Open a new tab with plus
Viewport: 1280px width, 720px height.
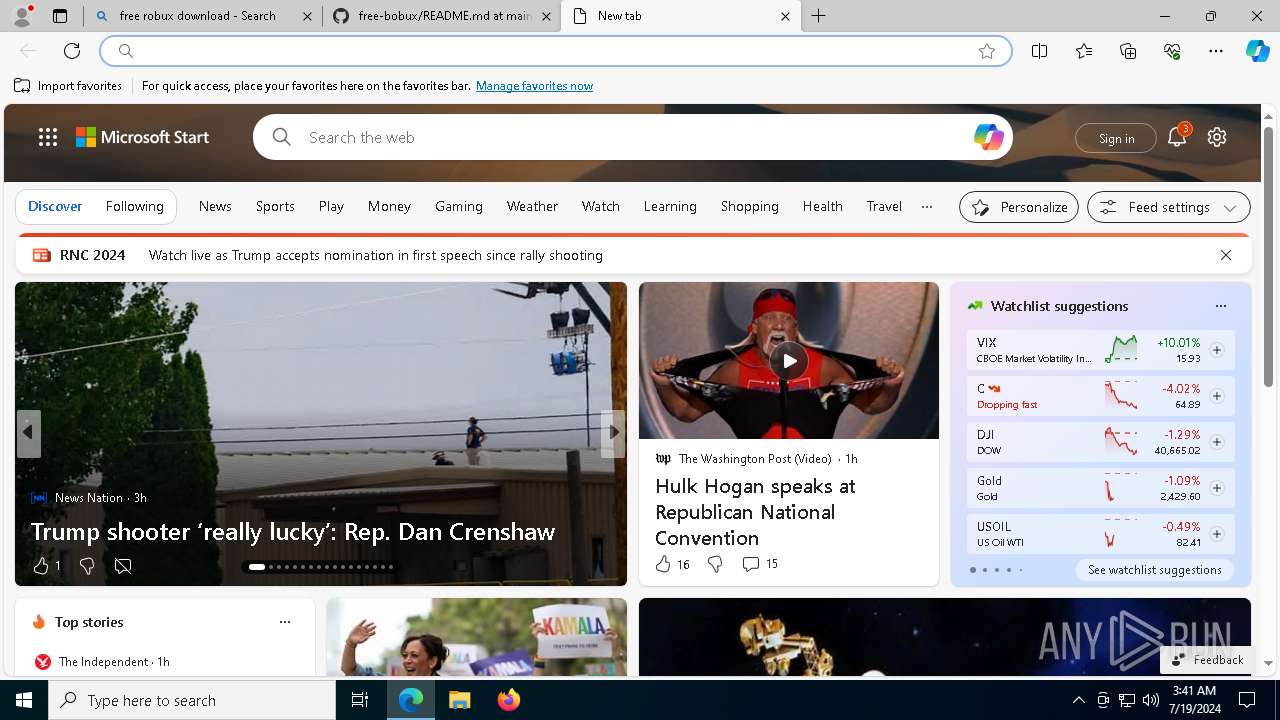pos(819,16)
